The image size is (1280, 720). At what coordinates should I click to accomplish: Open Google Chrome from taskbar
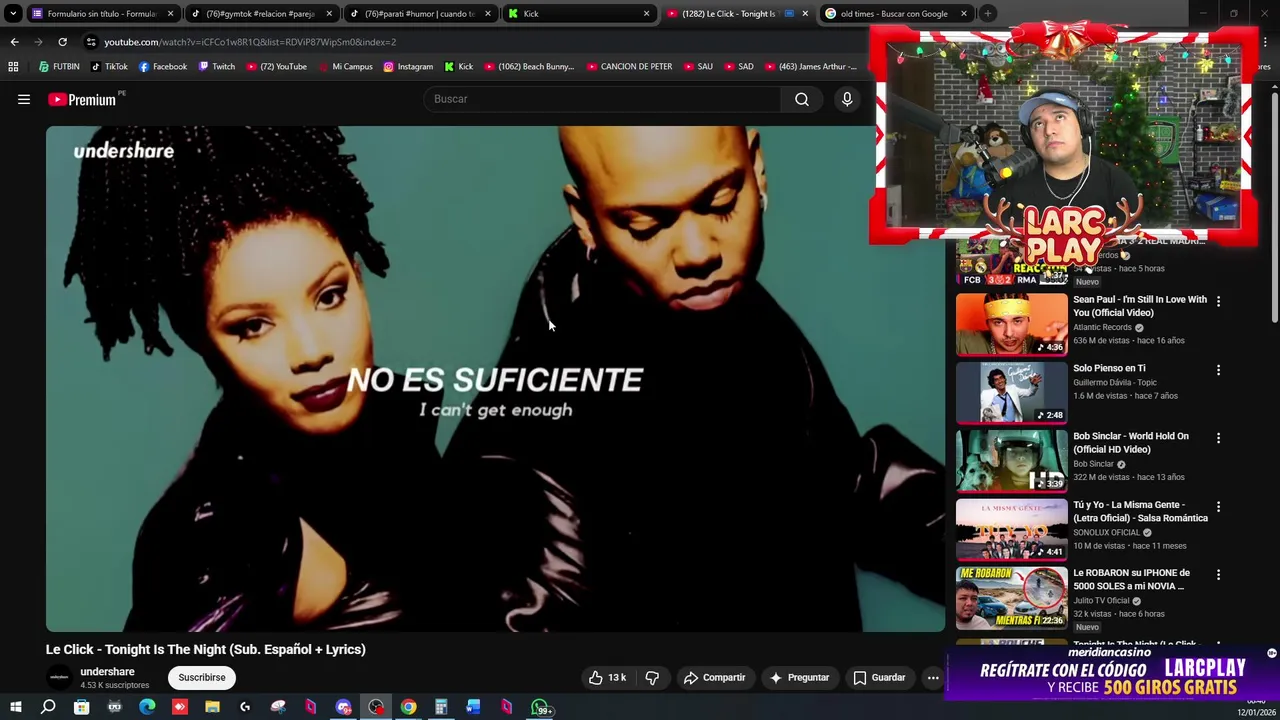tap(408, 708)
